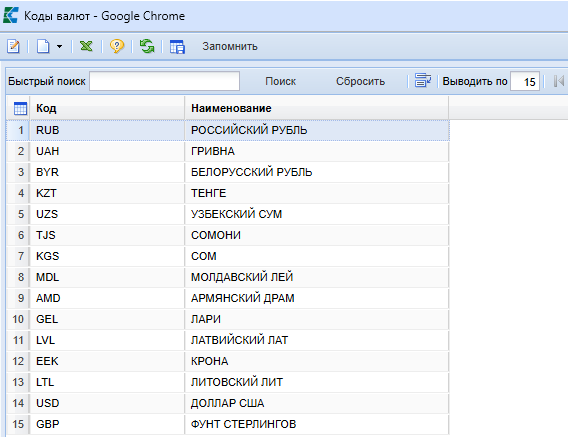Focus the Быстрый поиск input field
This screenshot has height=437, width=568.
[x=164, y=81]
